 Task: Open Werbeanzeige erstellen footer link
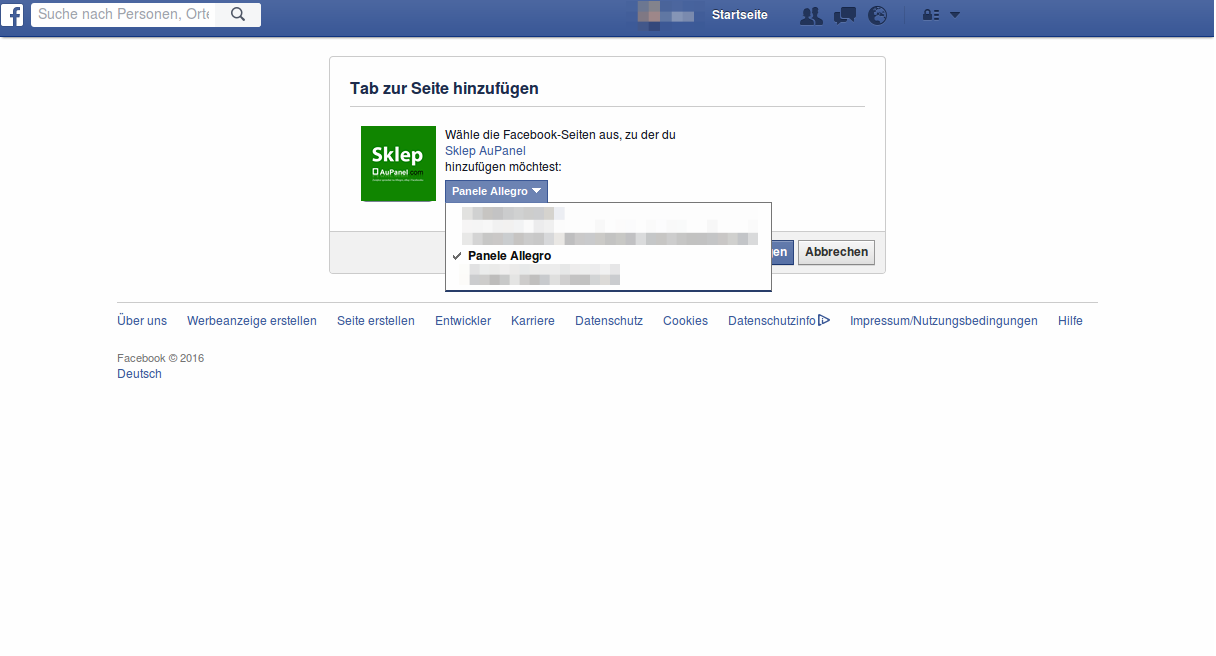coord(252,321)
